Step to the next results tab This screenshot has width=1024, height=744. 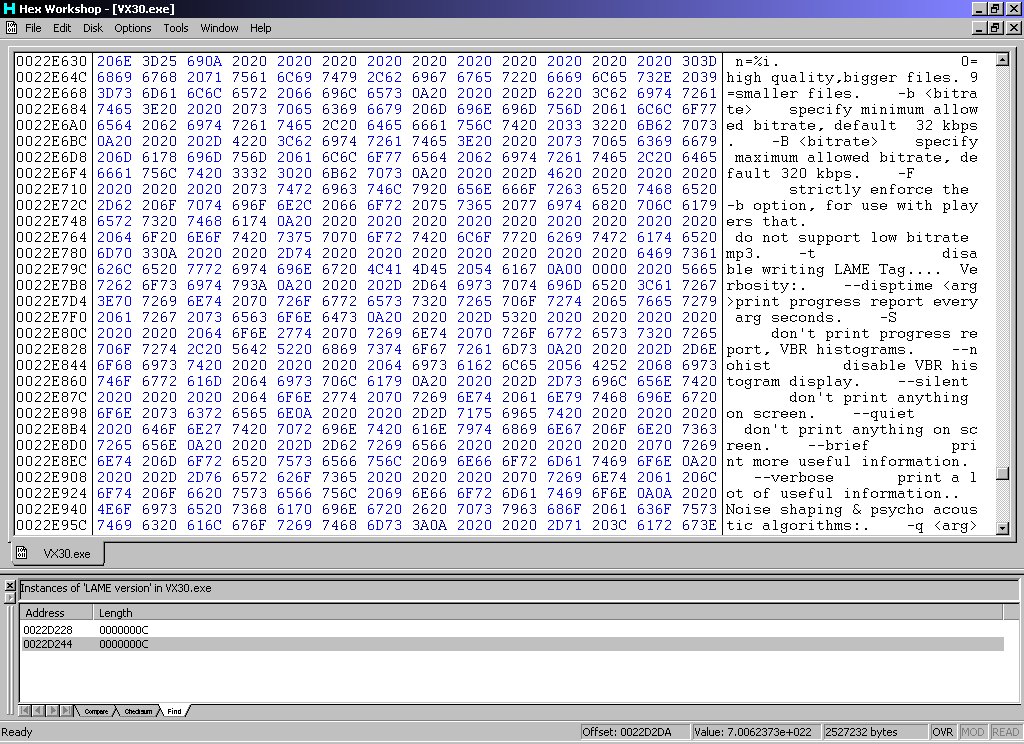coord(52,711)
